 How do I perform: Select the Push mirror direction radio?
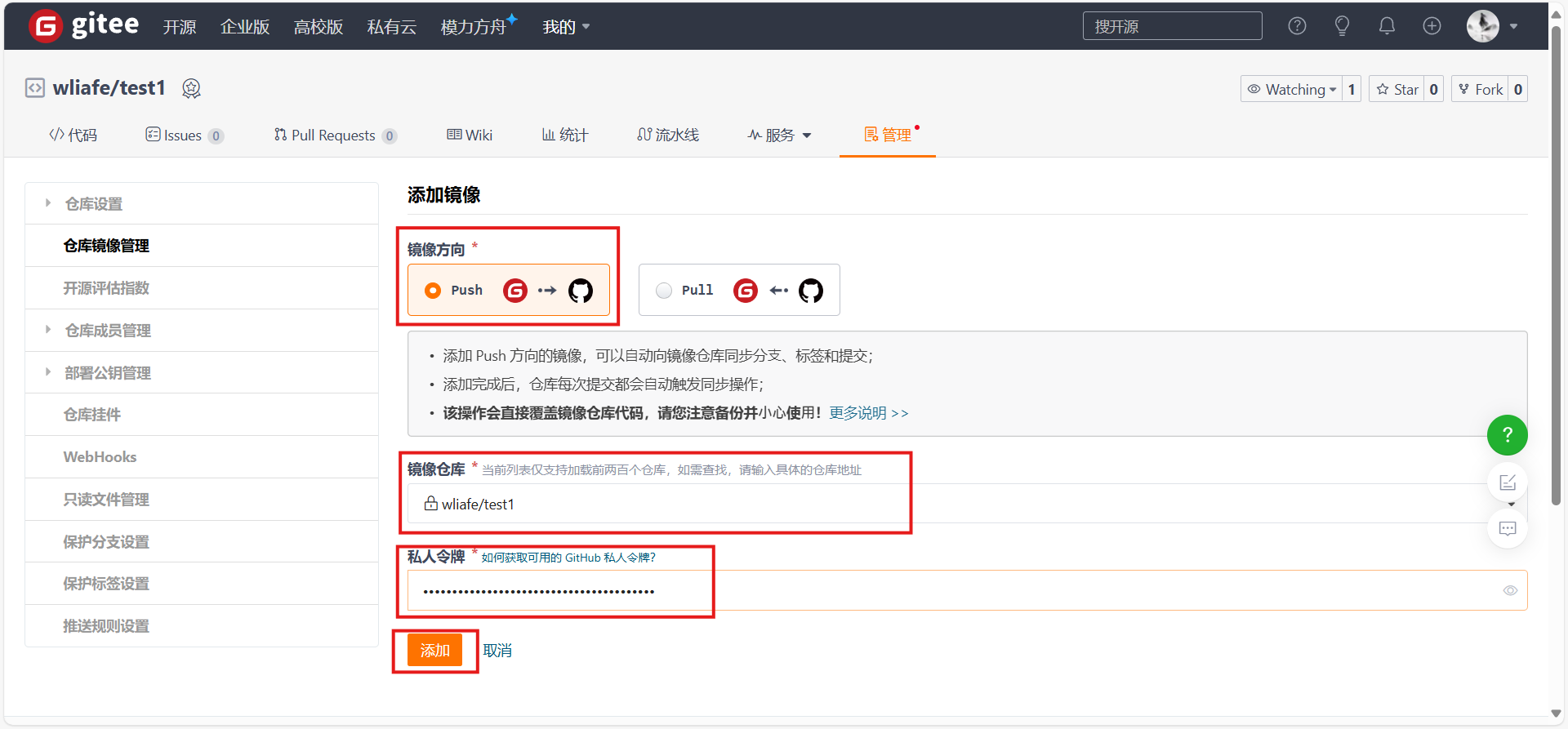433,291
